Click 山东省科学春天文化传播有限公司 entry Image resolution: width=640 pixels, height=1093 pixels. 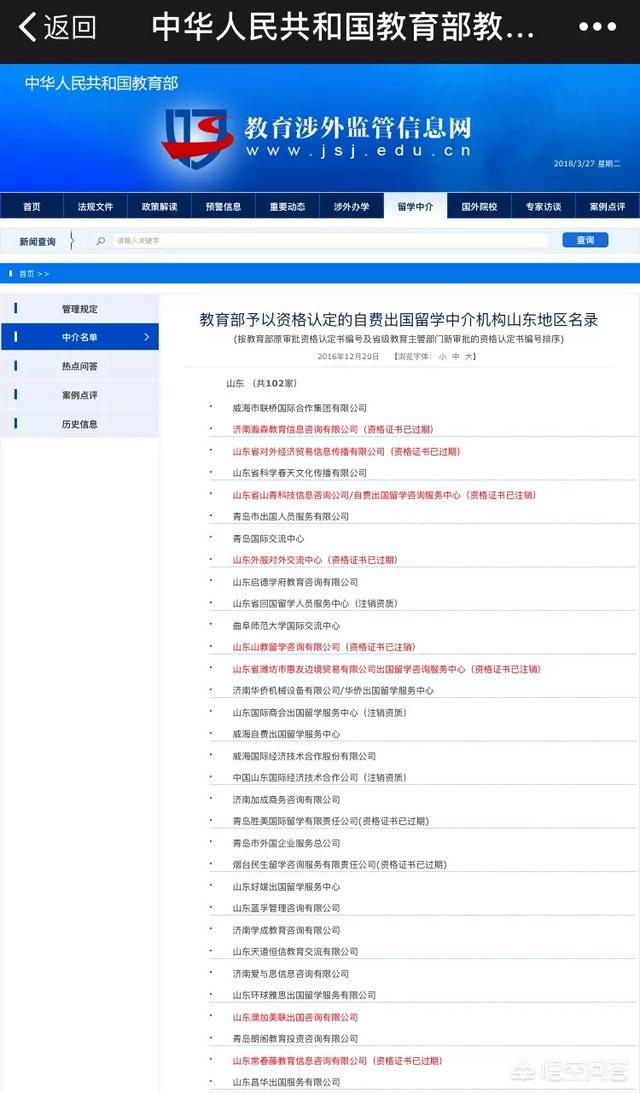pos(299,473)
